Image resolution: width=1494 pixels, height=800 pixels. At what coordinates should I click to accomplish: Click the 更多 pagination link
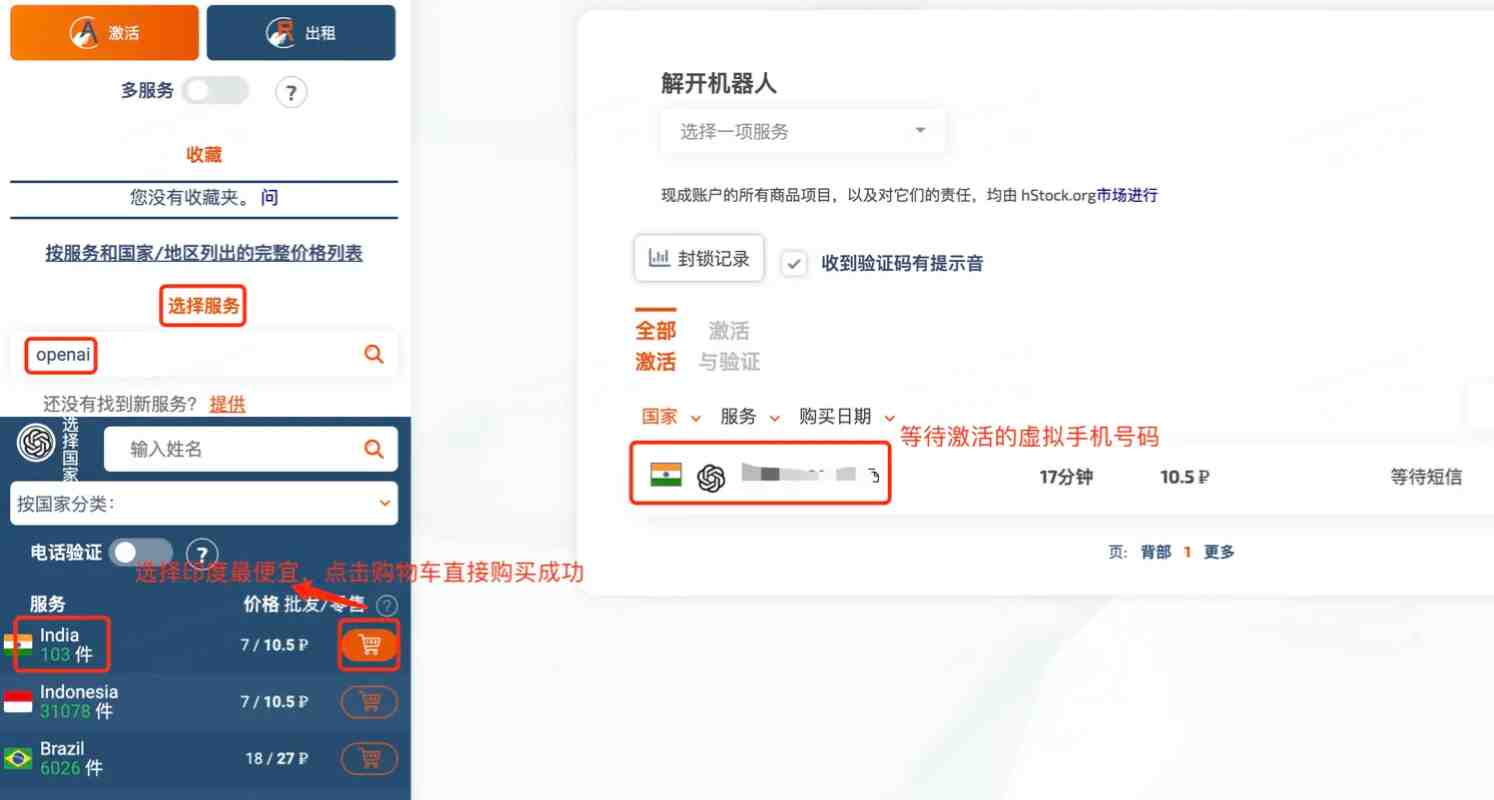pos(1219,551)
